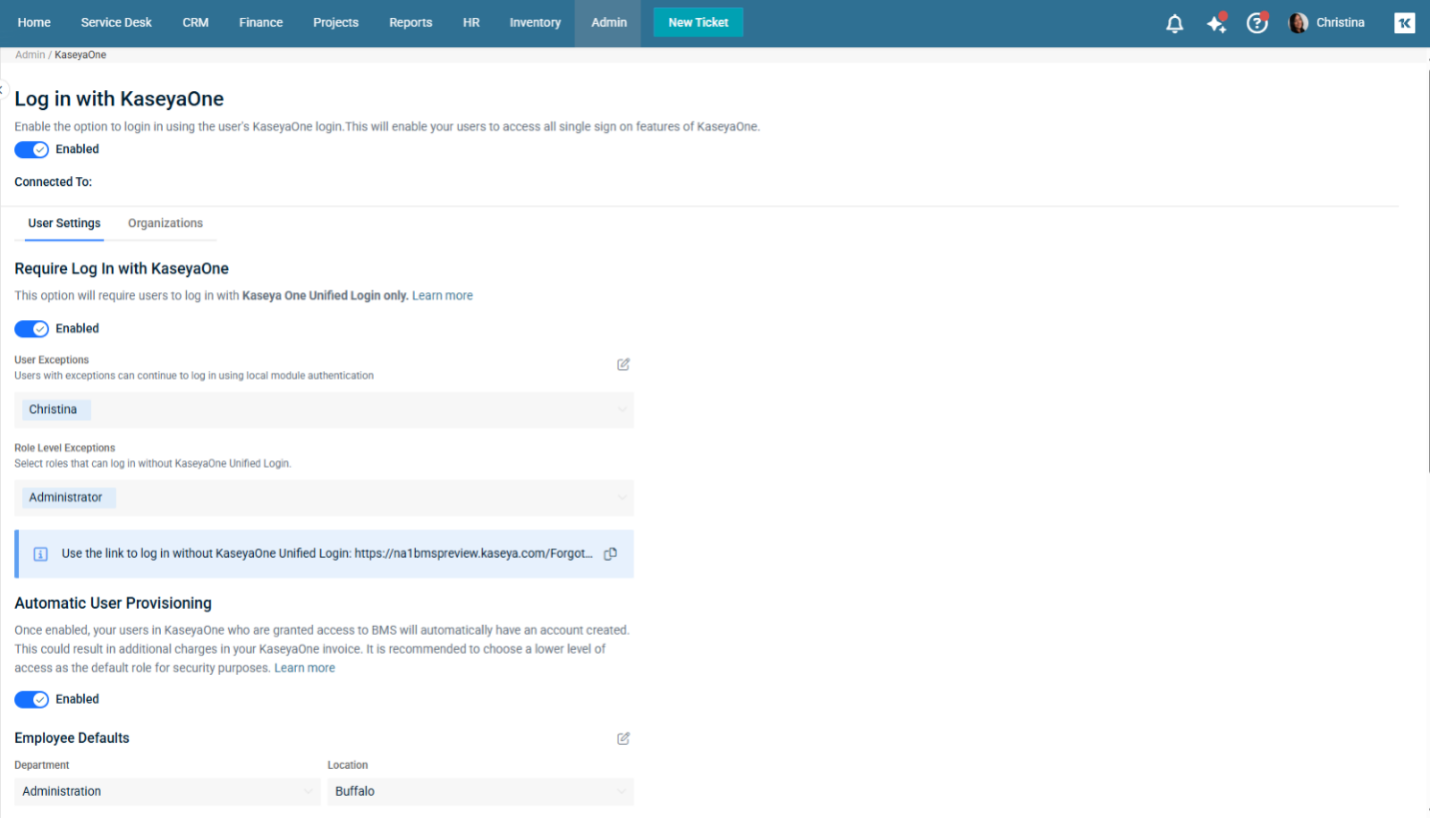Open the notifications bell
1430x821 pixels.
click(x=1175, y=23)
